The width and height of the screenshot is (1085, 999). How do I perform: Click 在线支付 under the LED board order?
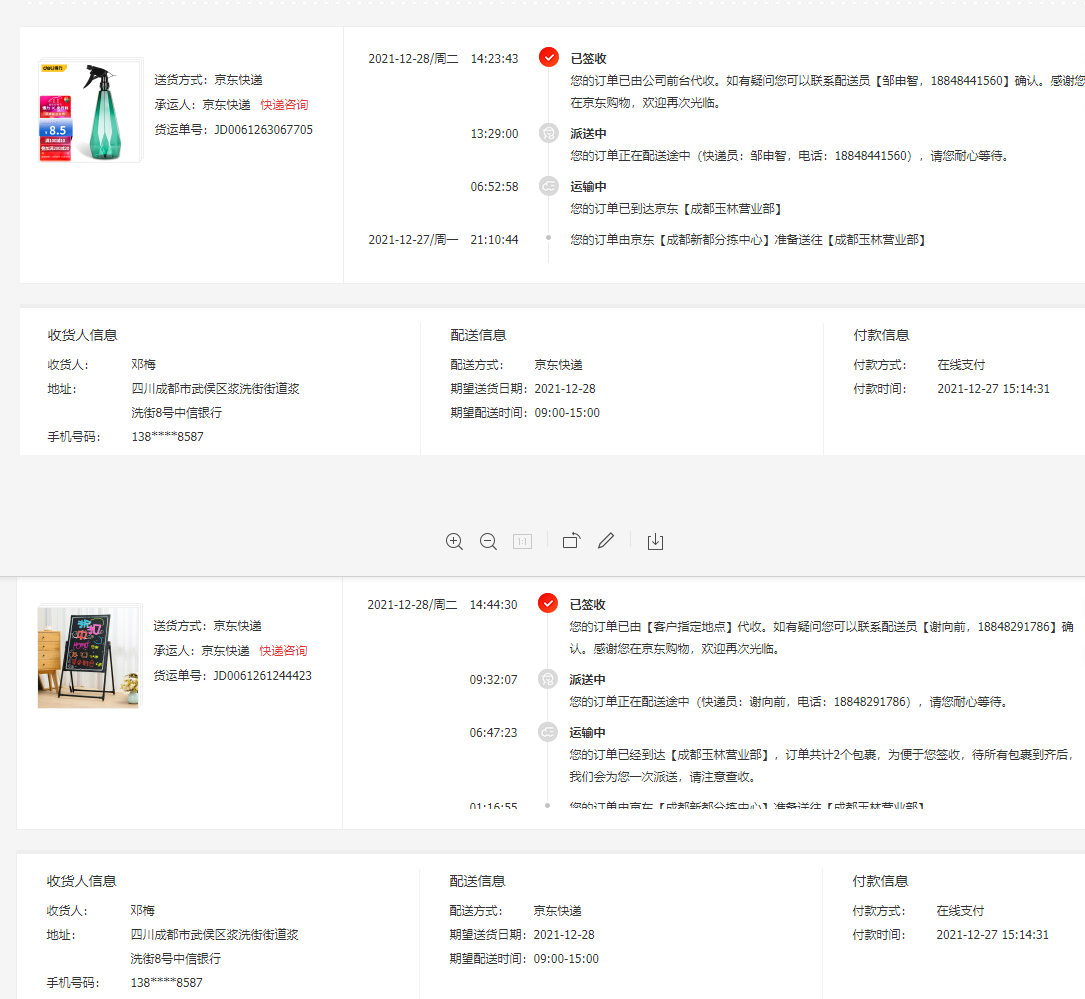tap(960, 910)
